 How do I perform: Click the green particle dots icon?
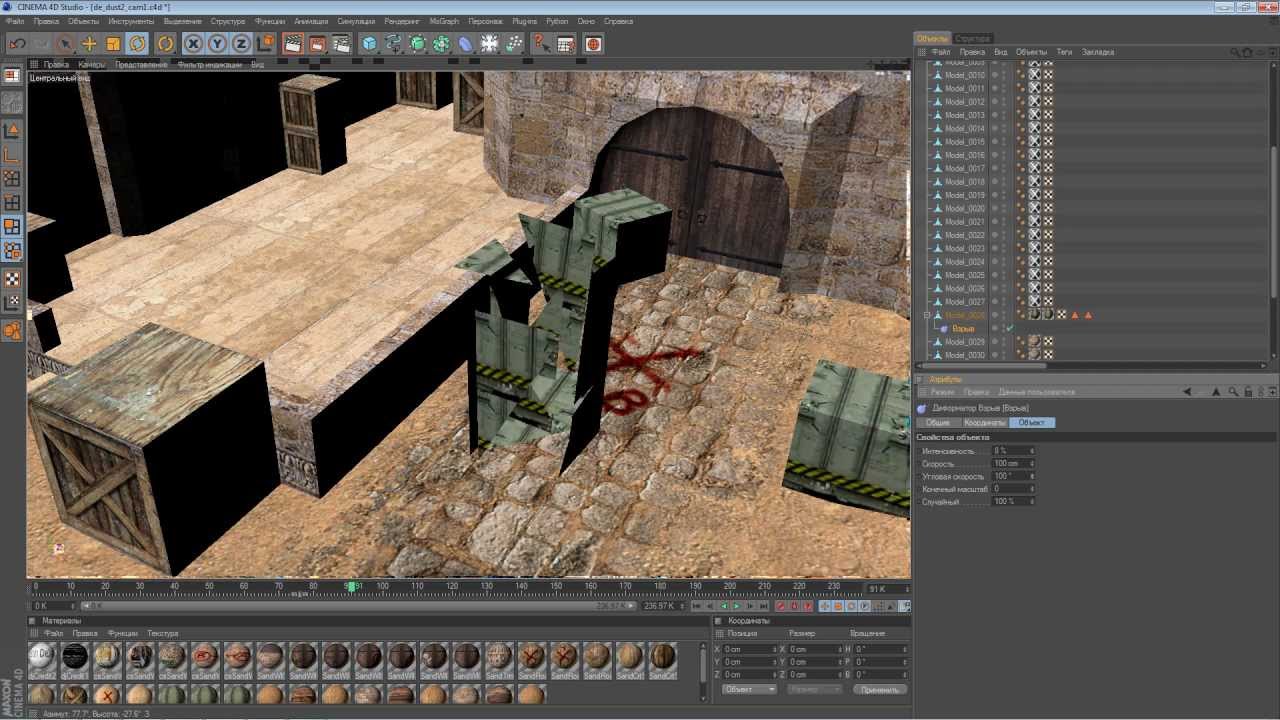[514, 44]
